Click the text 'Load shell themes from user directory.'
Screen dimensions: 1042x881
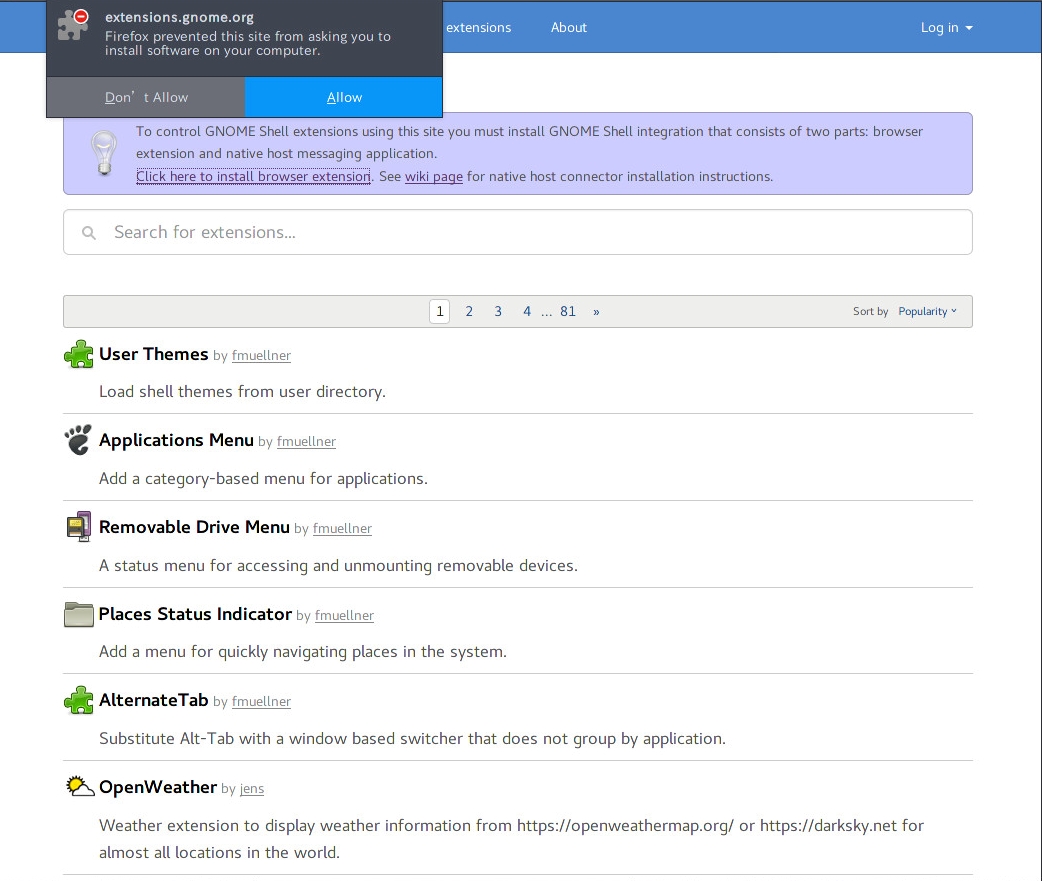click(x=242, y=392)
